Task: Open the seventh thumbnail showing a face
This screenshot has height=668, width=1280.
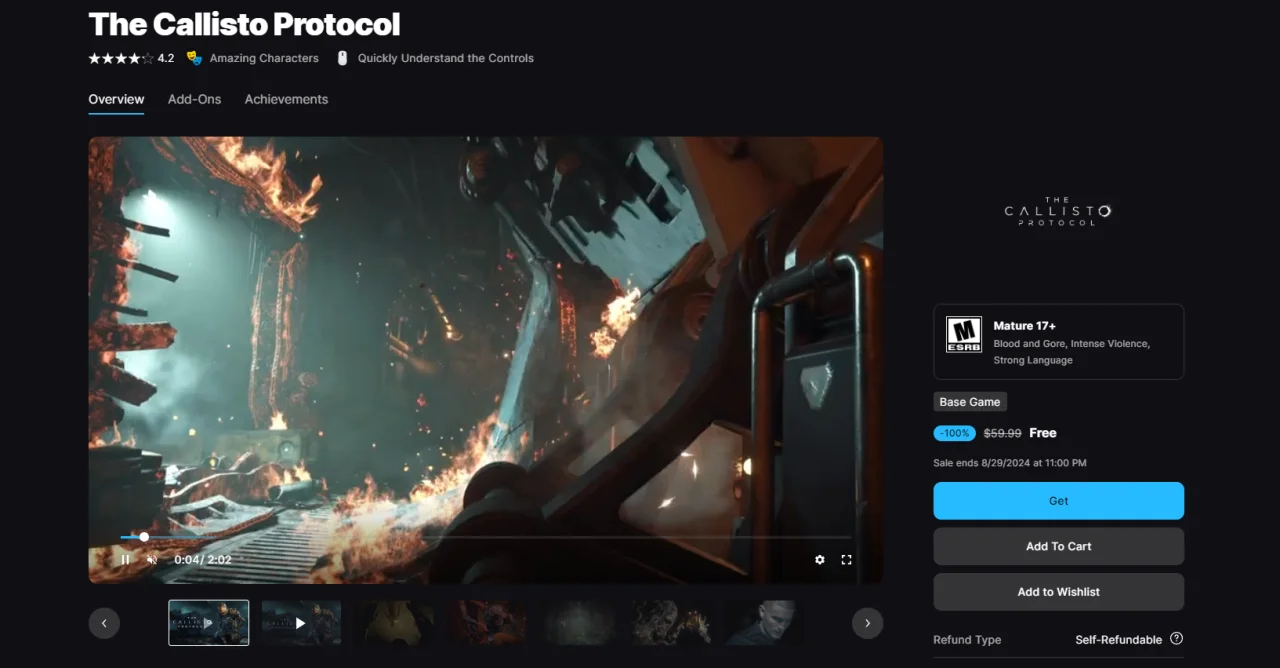Action: pyautogui.click(x=763, y=622)
